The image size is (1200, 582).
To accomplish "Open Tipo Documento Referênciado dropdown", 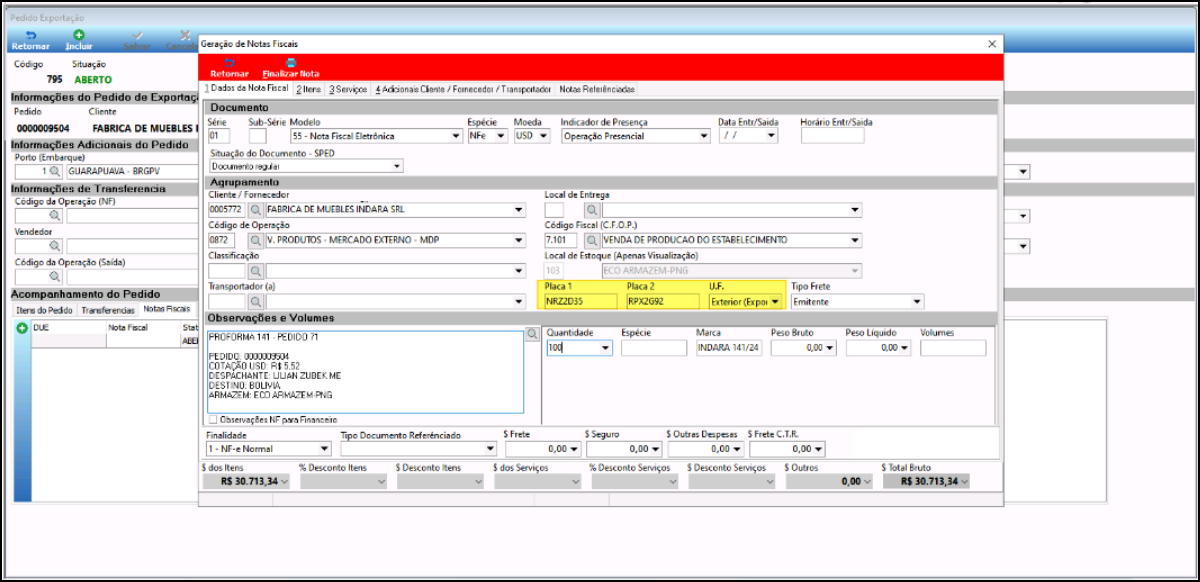I will pos(490,449).
